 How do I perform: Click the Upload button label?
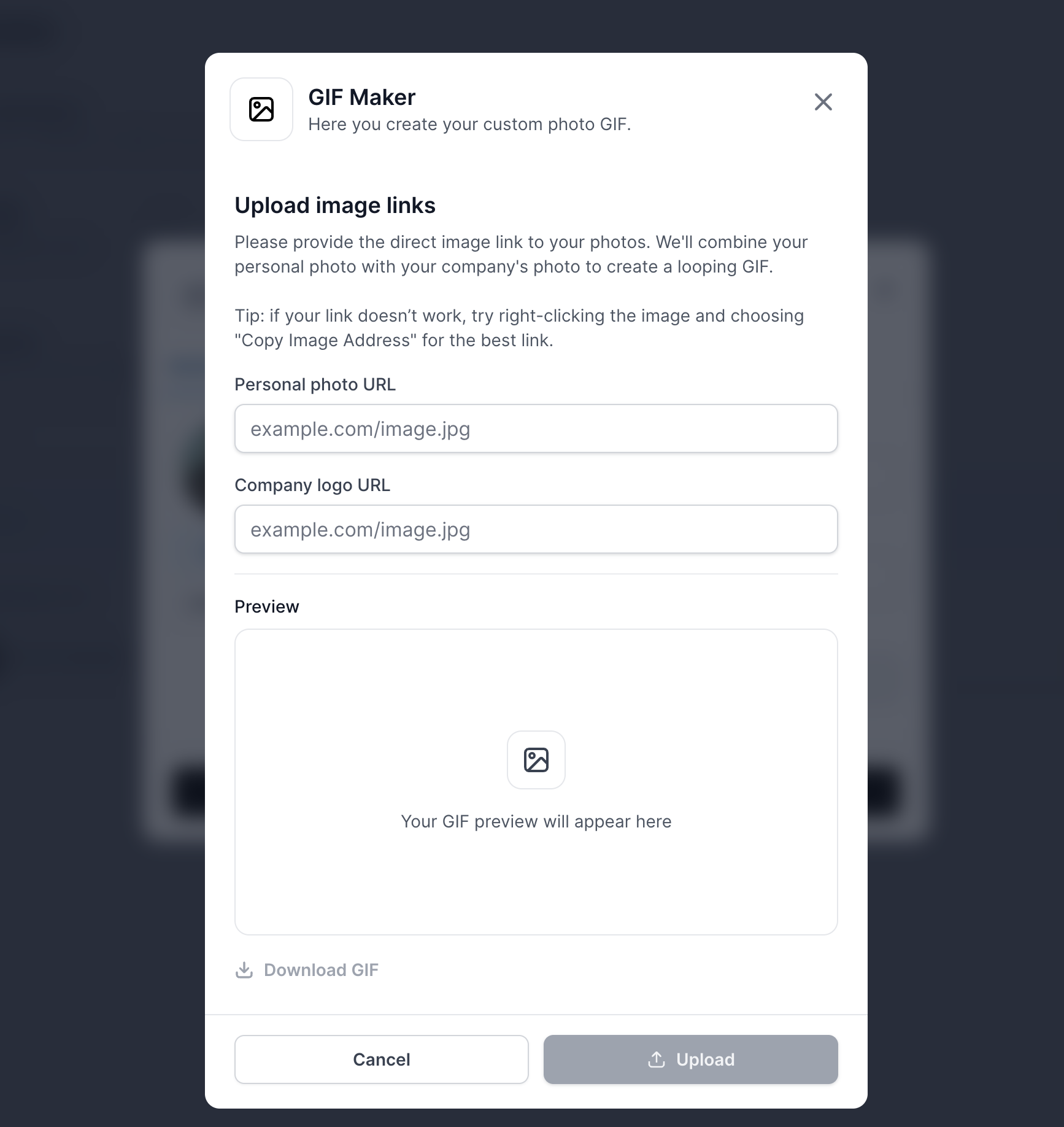point(705,1059)
